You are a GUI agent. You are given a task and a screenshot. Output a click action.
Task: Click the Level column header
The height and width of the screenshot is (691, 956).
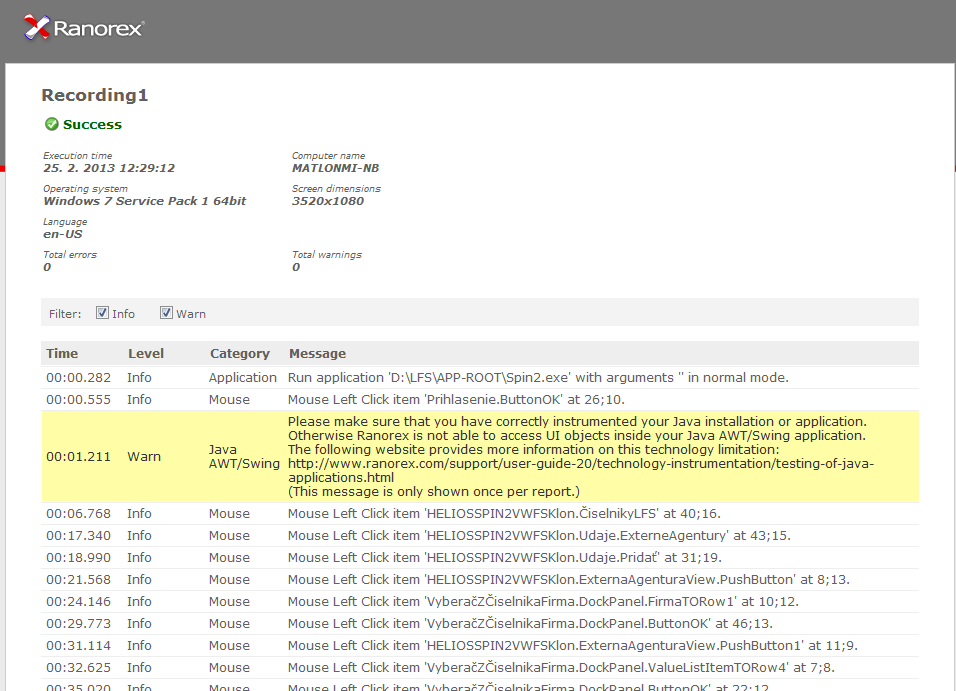[x=146, y=354]
